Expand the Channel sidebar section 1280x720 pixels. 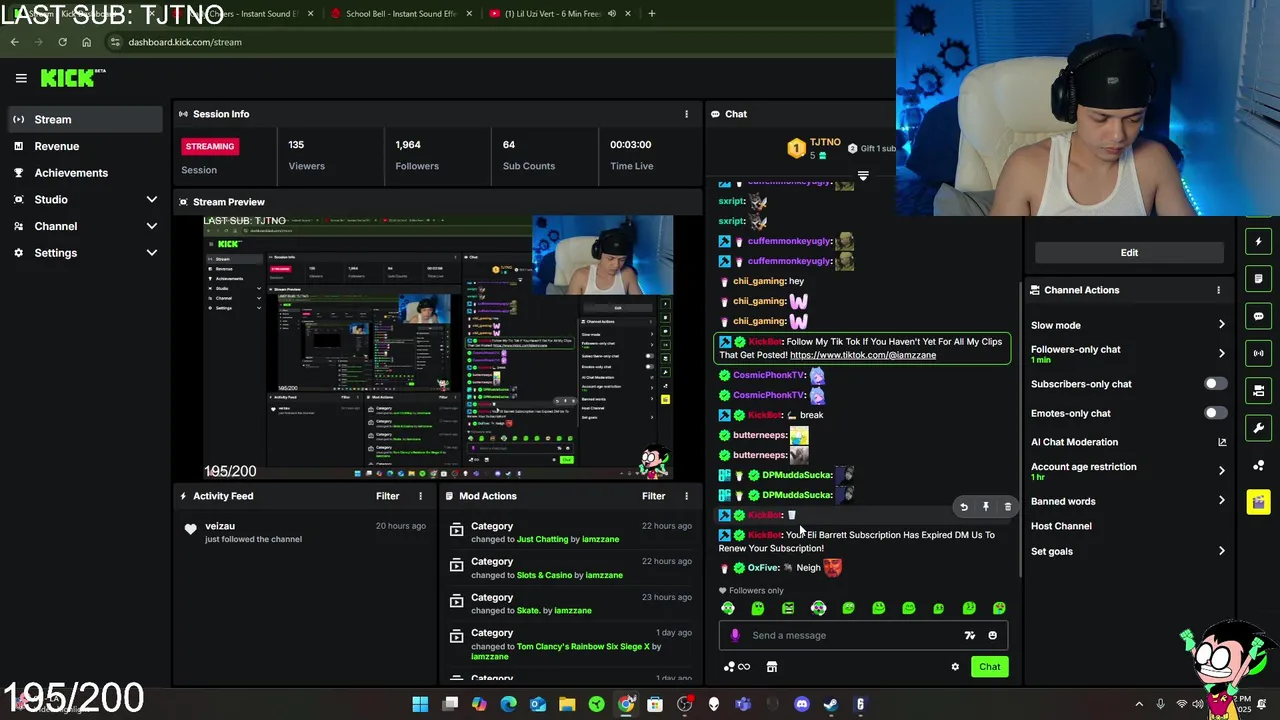pos(152,226)
